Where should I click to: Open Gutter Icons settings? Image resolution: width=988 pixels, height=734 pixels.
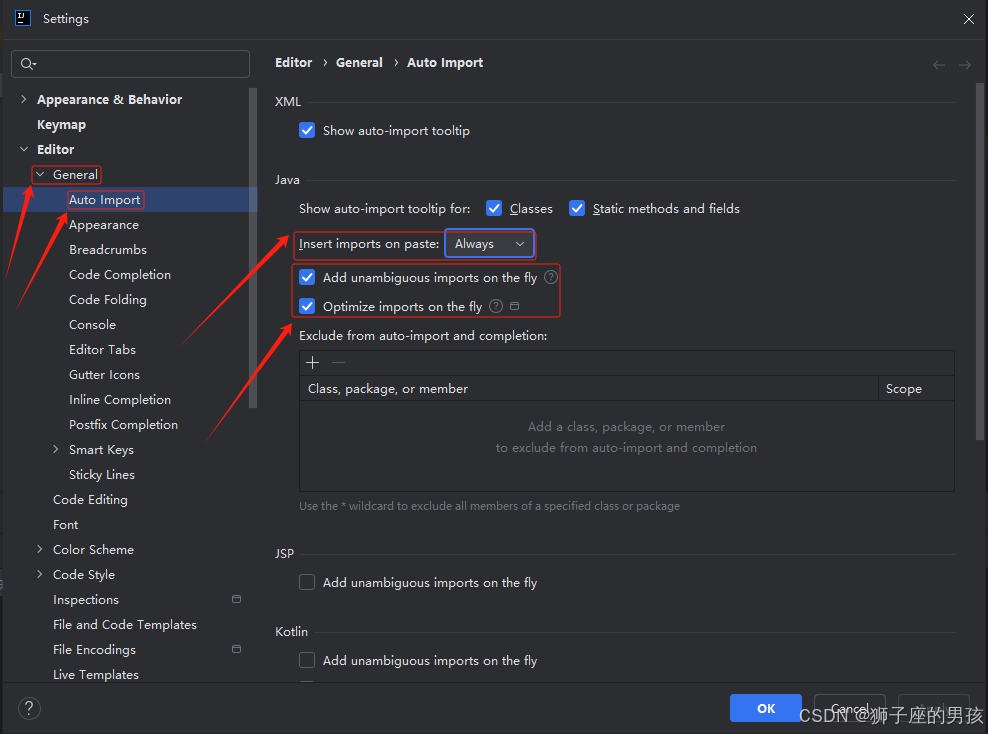pyautogui.click(x=105, y=375)
